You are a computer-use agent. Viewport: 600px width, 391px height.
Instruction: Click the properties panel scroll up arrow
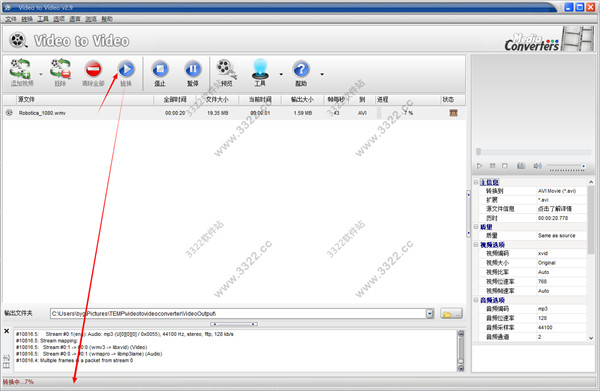[x=591, y=182]
